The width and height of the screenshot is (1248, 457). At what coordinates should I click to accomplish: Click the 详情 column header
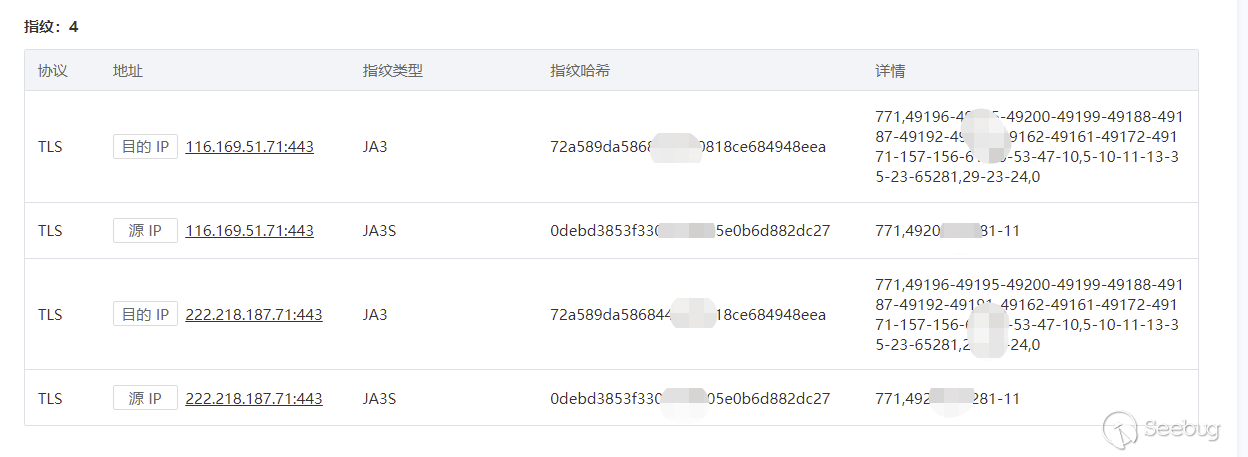point(890,72)
